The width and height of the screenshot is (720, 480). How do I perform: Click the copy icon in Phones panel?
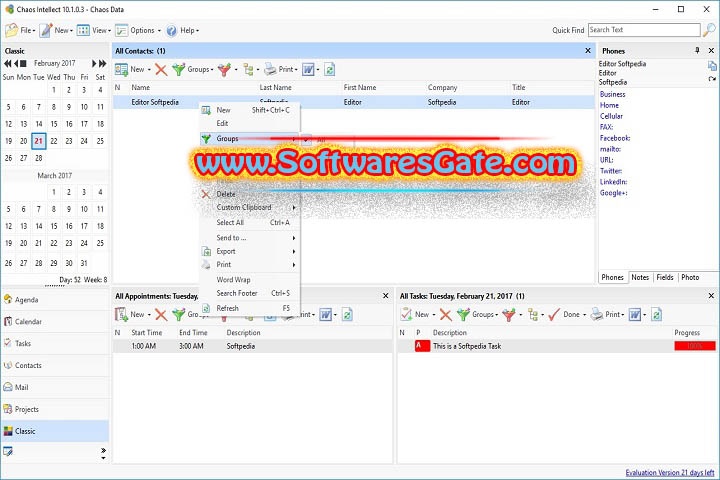(712, 66)
